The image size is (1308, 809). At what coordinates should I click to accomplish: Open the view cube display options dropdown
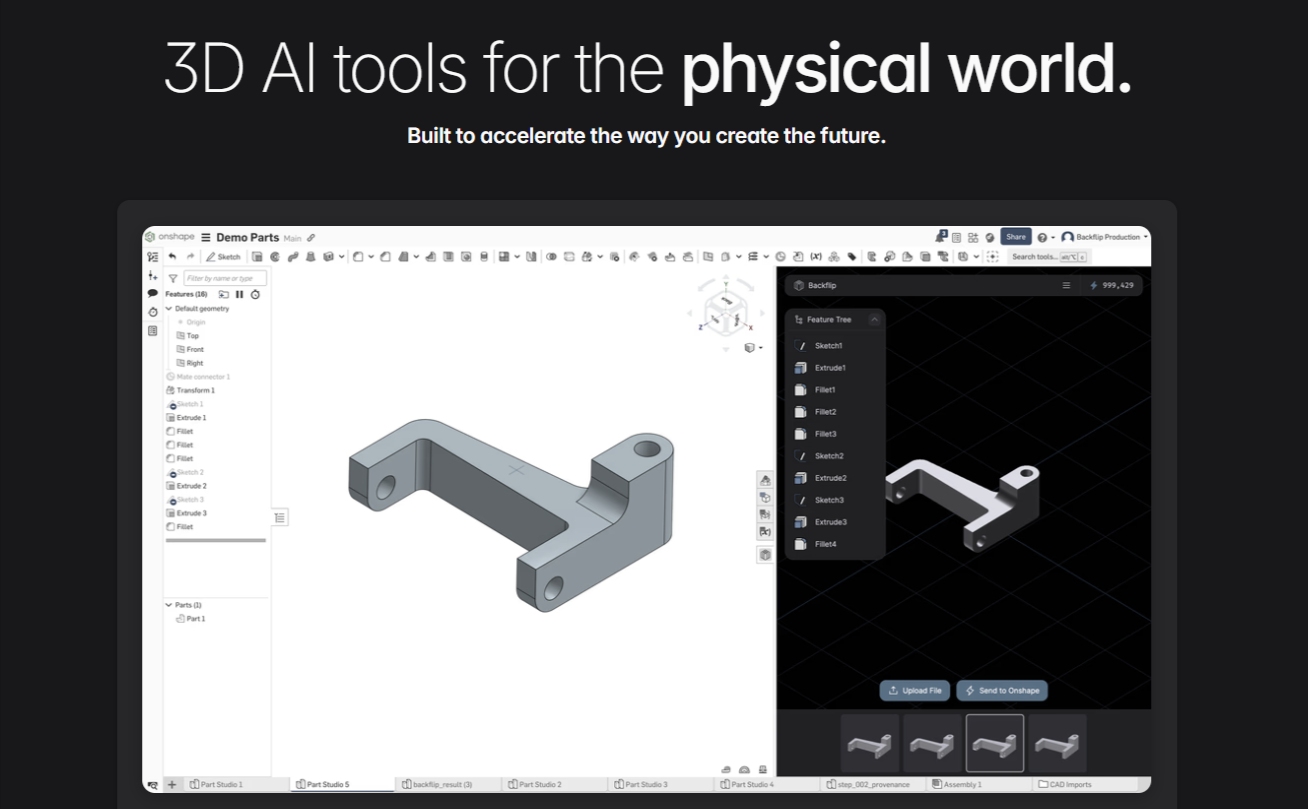tap(753, 348)
